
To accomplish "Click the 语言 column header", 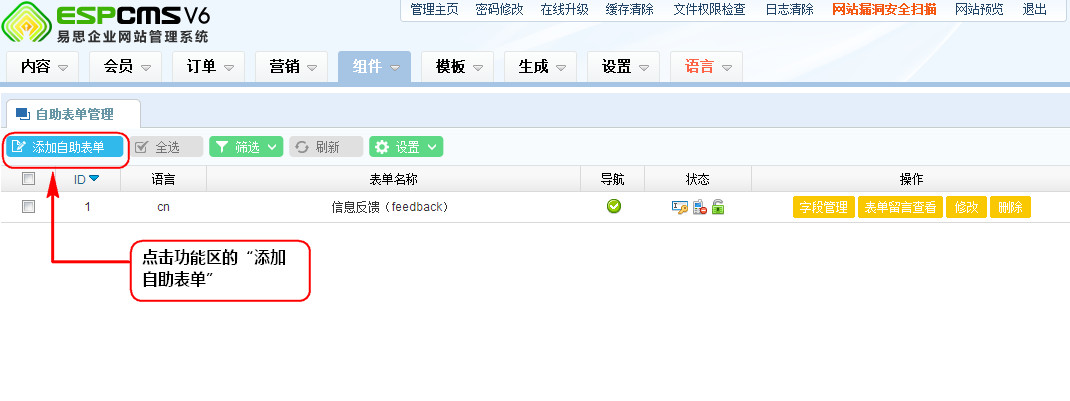I will (x=163, y=179).
